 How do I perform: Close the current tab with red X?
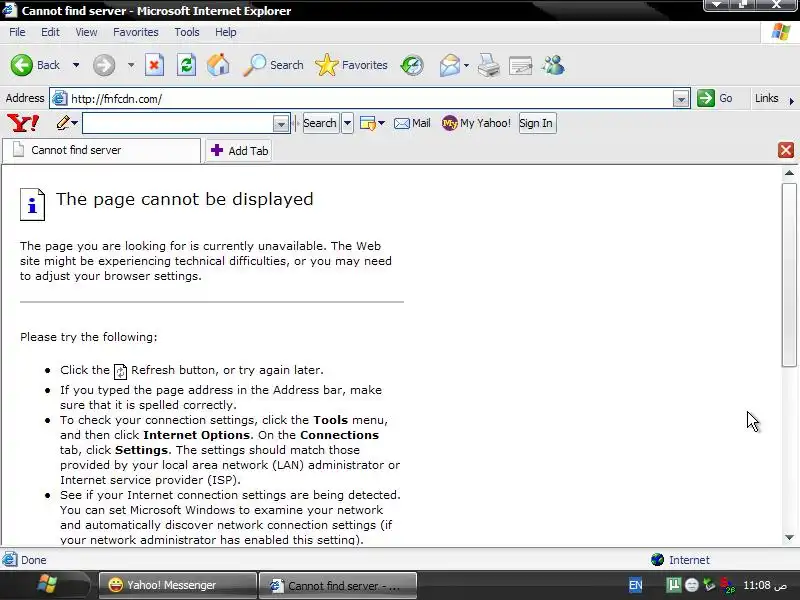pos(786,150)
